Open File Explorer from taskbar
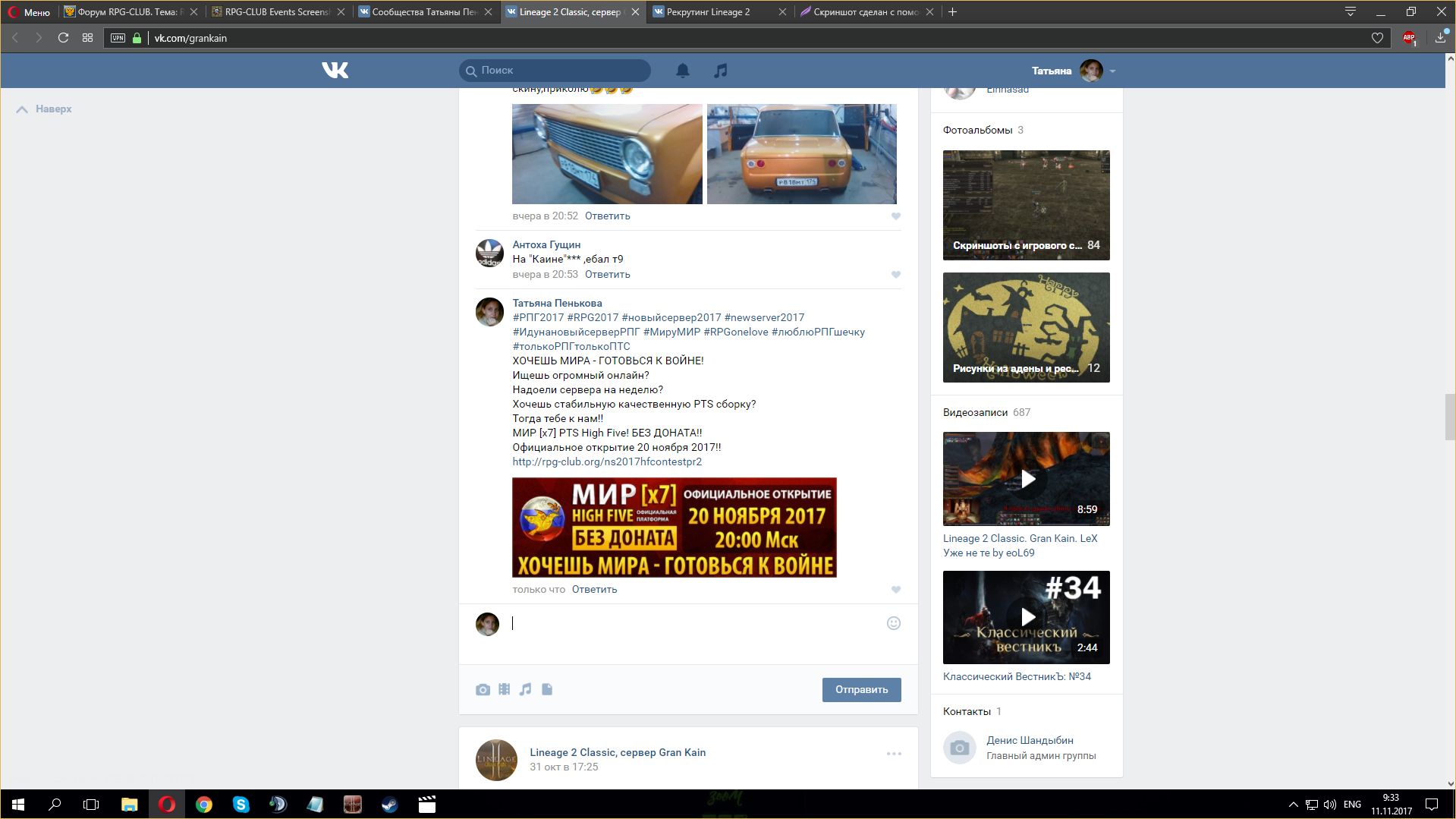This screenshot has width=1456, height=819. tap(129, 805)
